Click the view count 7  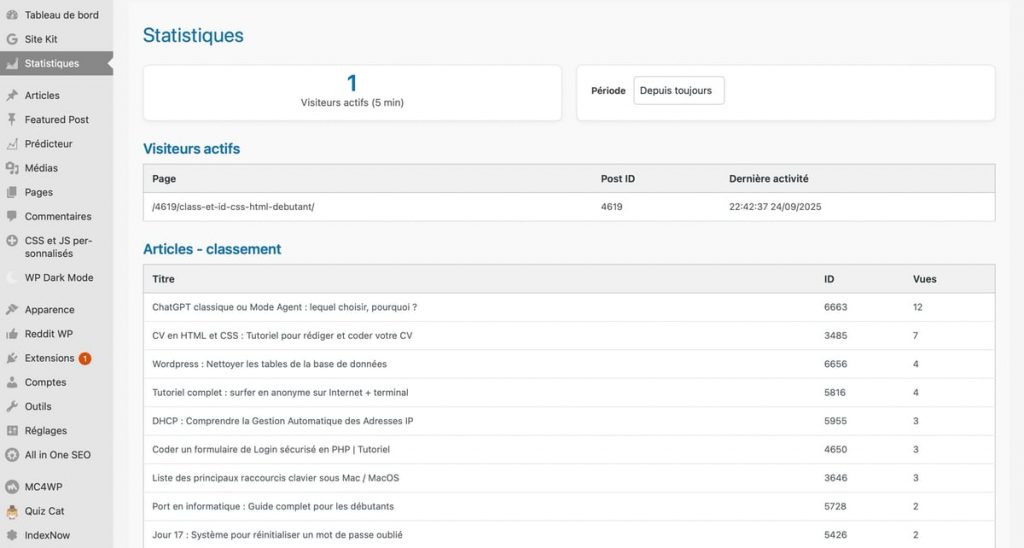(916, 336)
